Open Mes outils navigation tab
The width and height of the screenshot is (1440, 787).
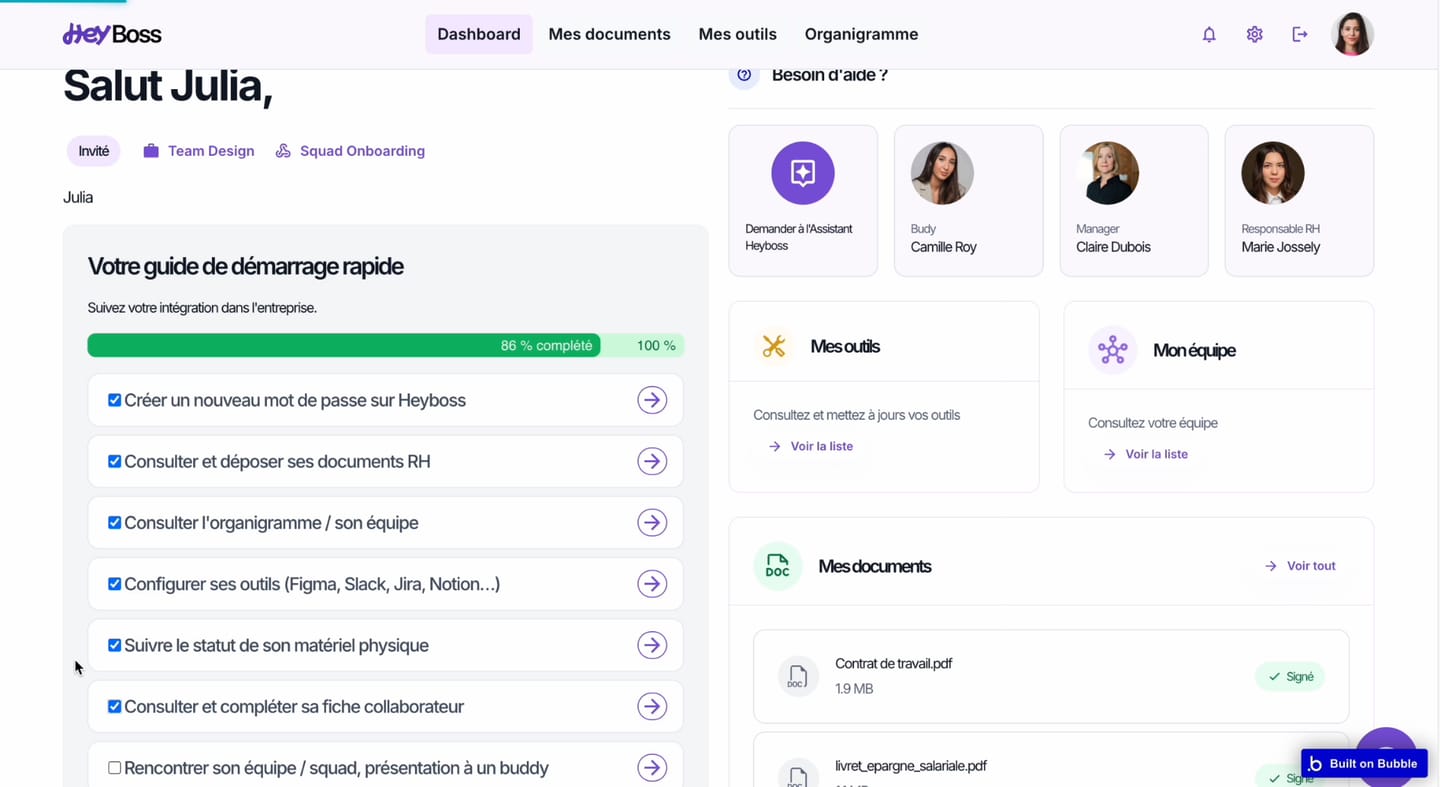pyautogui.click(x=737, y=34)
